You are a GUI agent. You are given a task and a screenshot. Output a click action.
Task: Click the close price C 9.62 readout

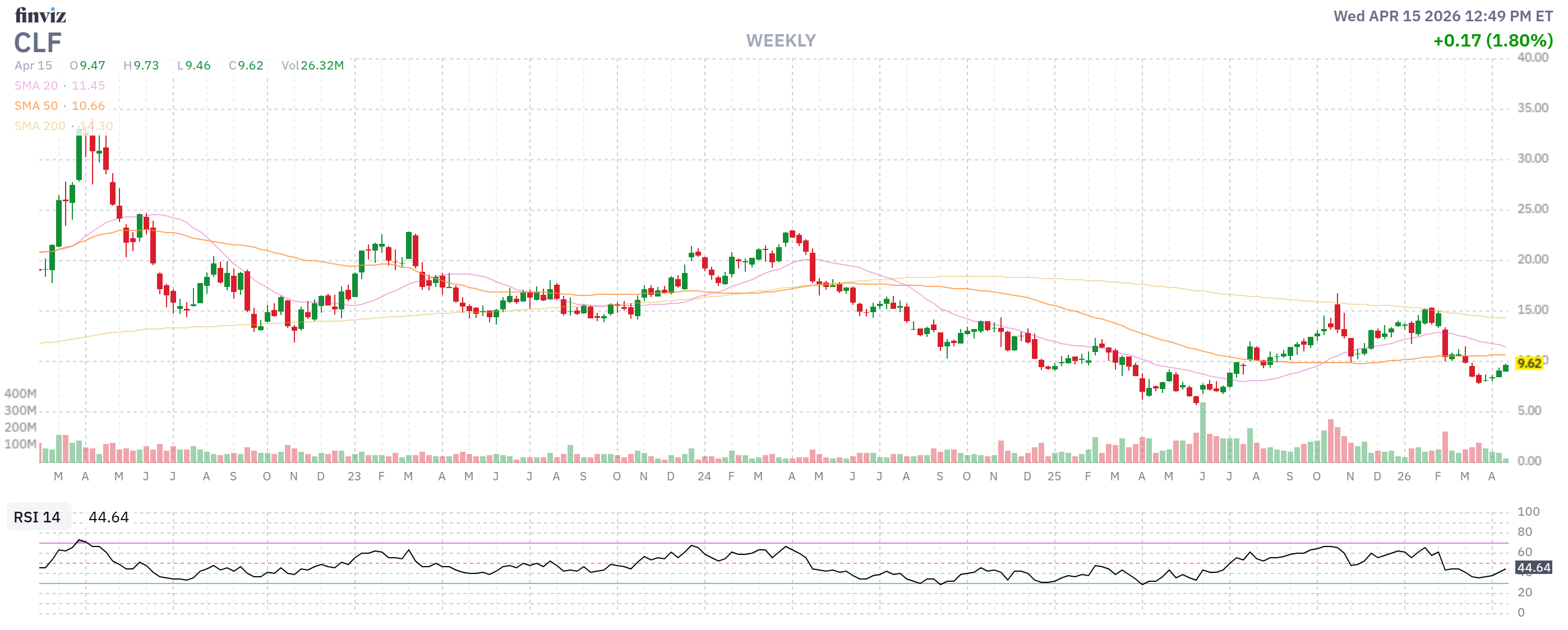[246, 66]
